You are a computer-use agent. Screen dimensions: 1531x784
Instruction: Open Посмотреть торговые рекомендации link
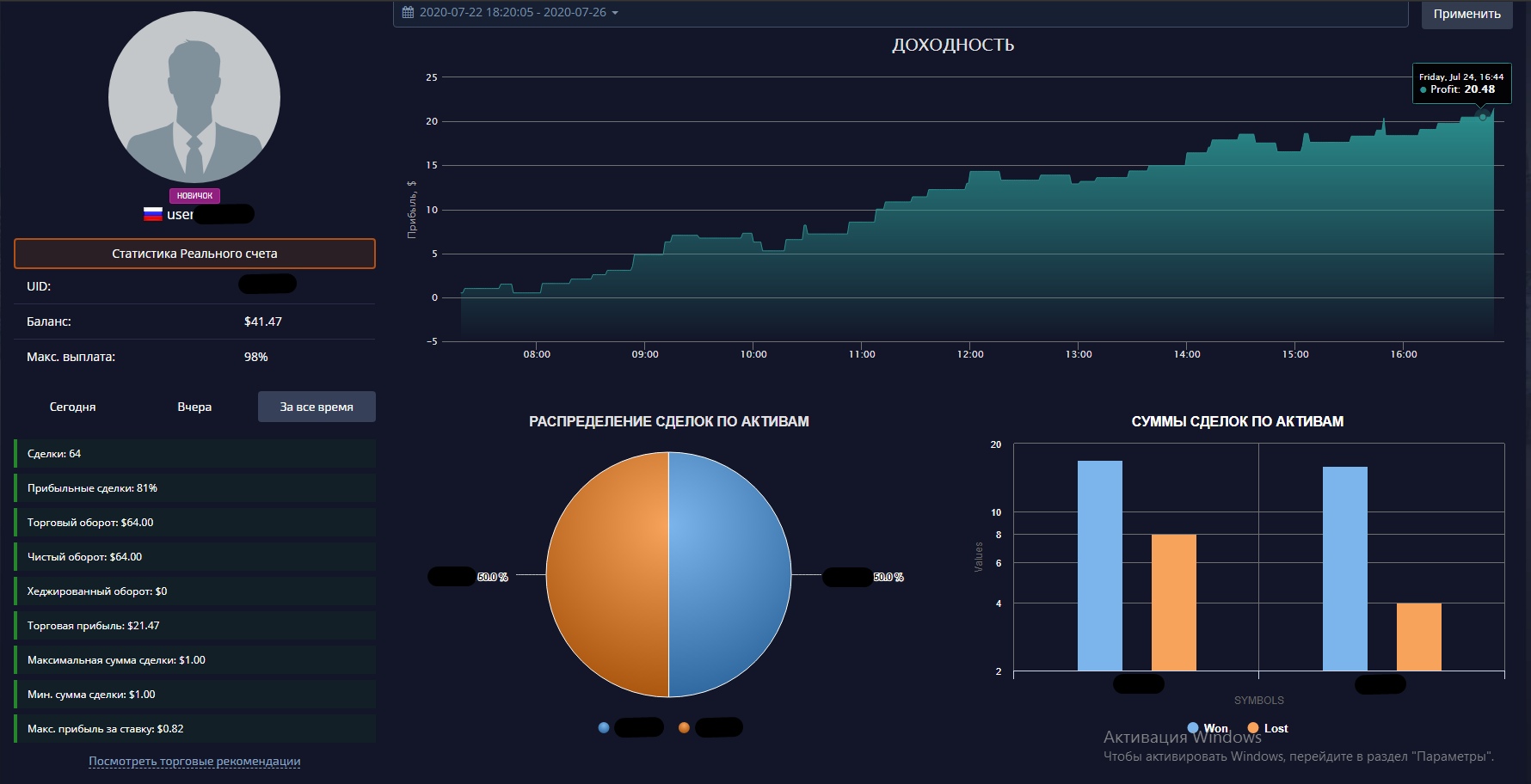coord(194,761)
